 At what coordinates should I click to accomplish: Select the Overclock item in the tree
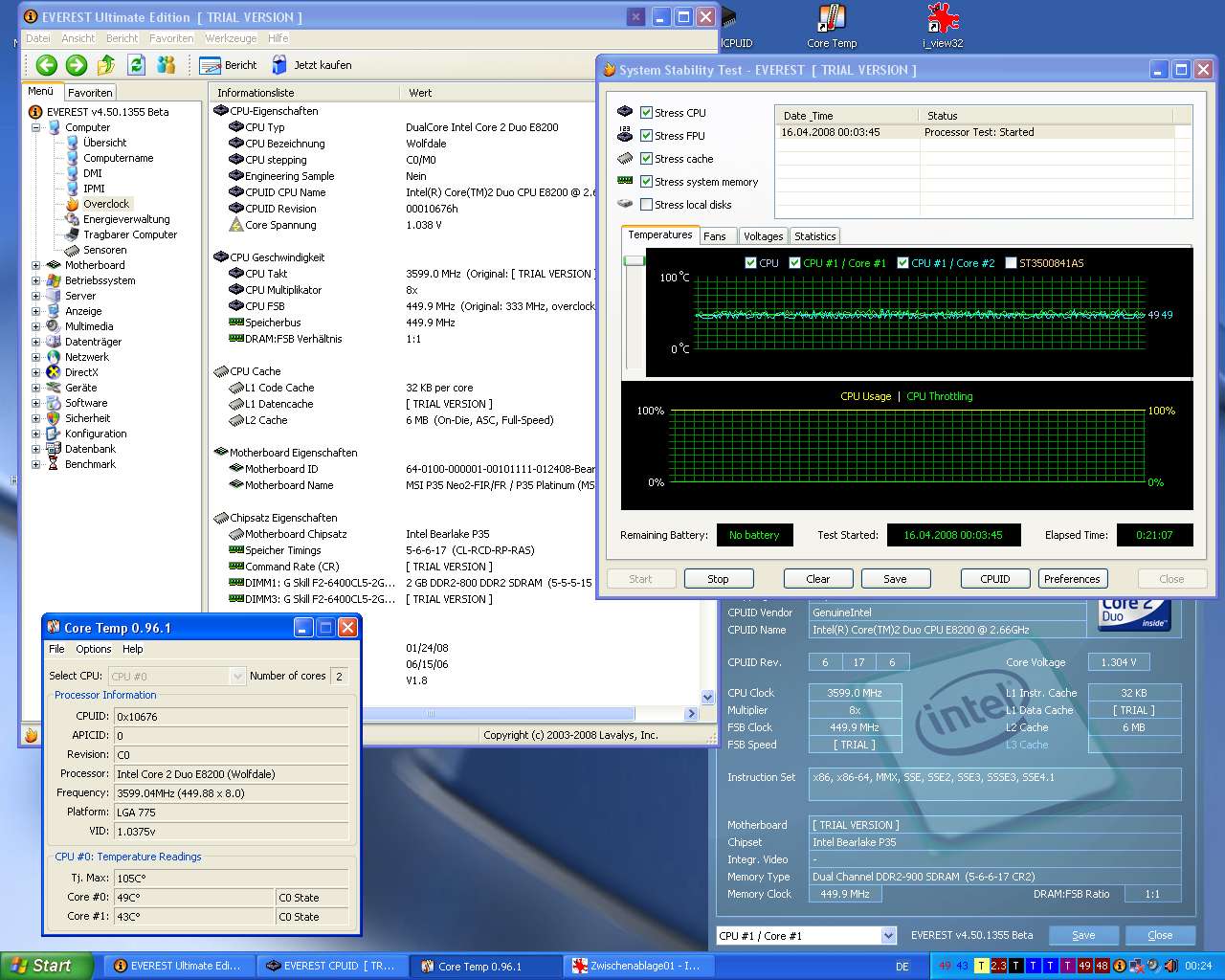(x=105, y=204)
